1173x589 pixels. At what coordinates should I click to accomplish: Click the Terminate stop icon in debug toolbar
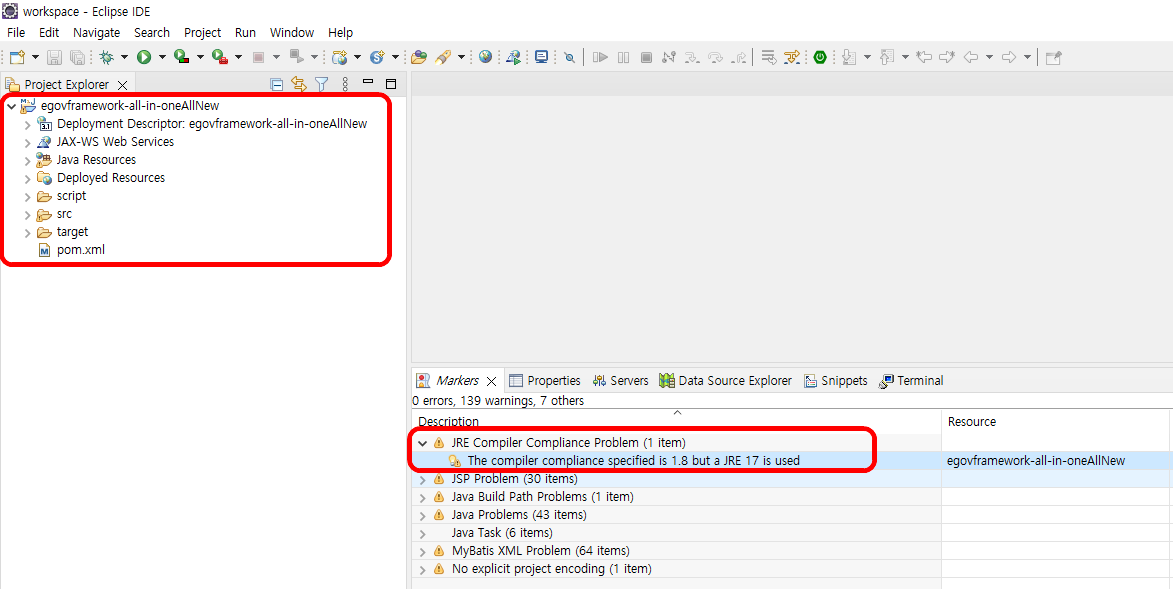tap(646, 57)
